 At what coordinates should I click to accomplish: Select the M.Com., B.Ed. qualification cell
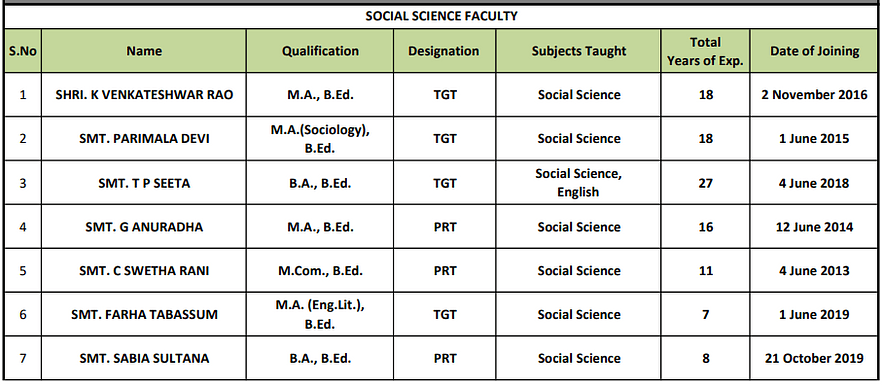pos(320,271)
